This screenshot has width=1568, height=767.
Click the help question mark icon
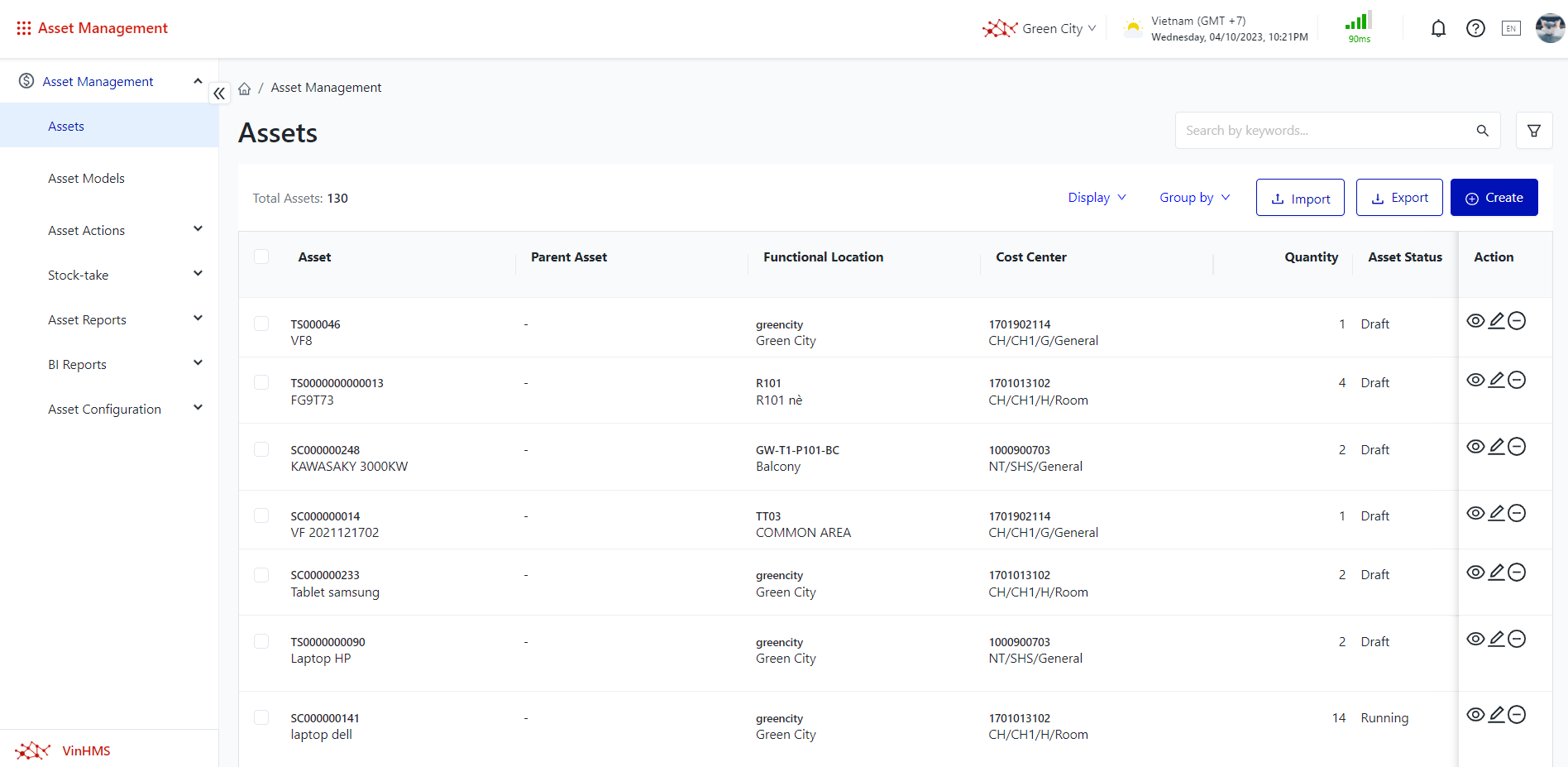[1475, 29]
